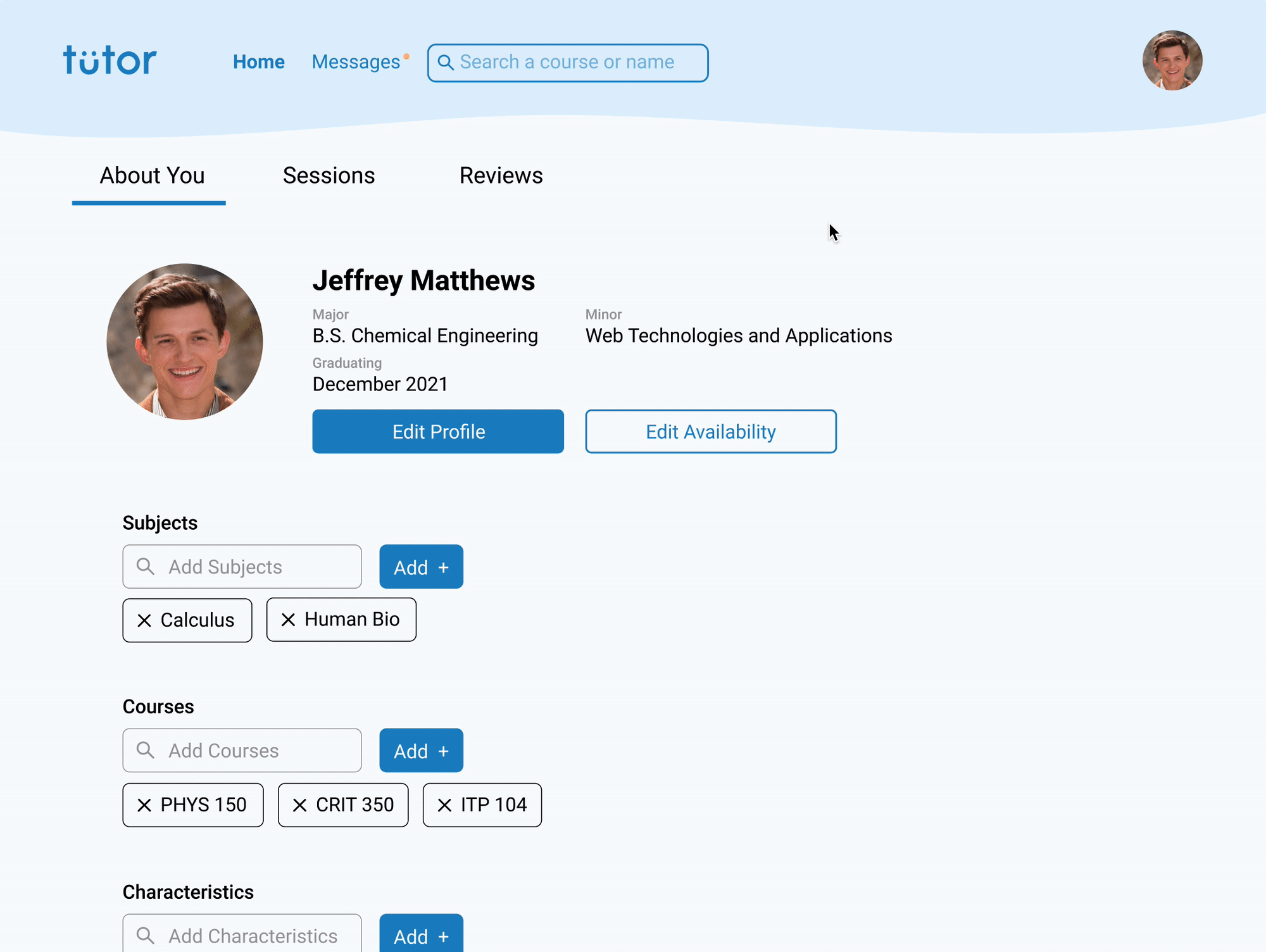
Task: Click Add + button next to Subjects field
Action: 421,567
